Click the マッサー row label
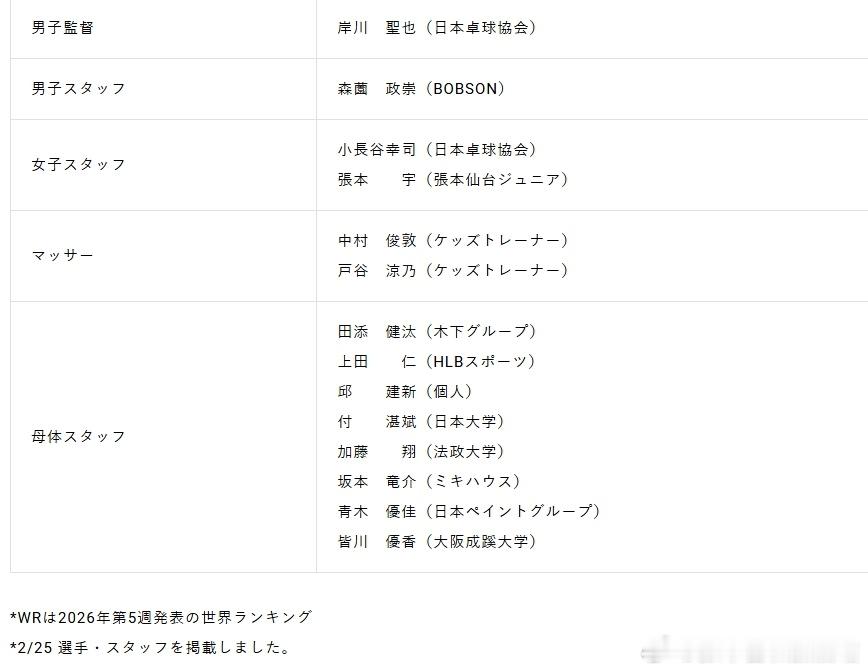Viewport: 868px width, 671px height. [x=63, y=255]
